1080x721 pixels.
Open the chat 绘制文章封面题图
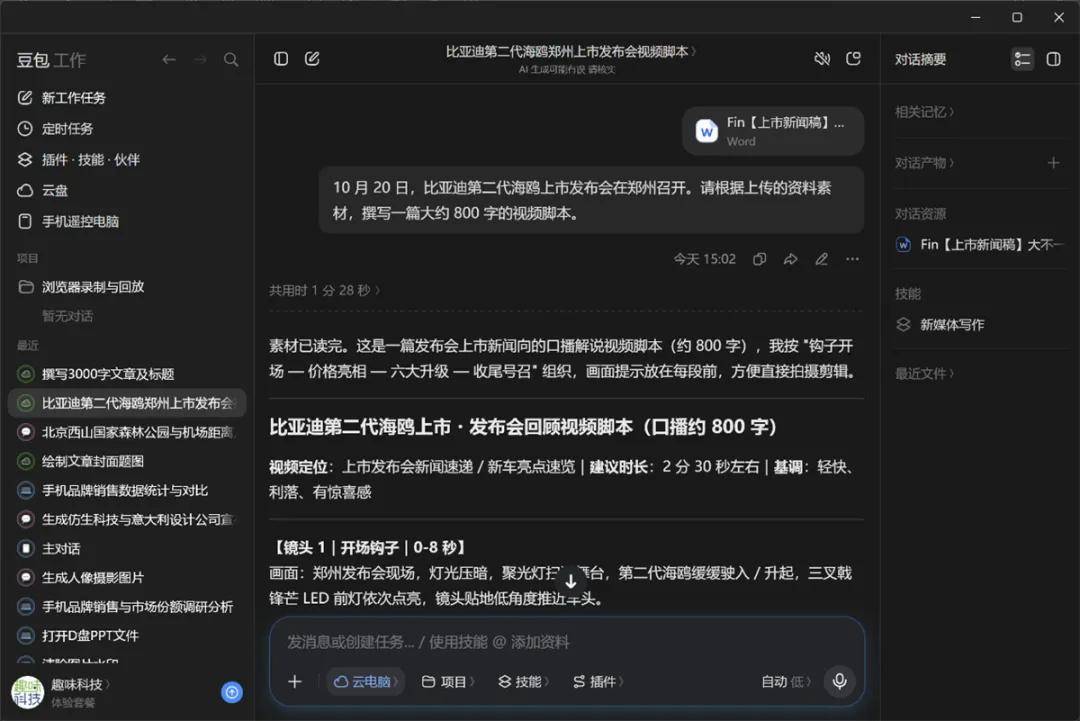[127, 461]
